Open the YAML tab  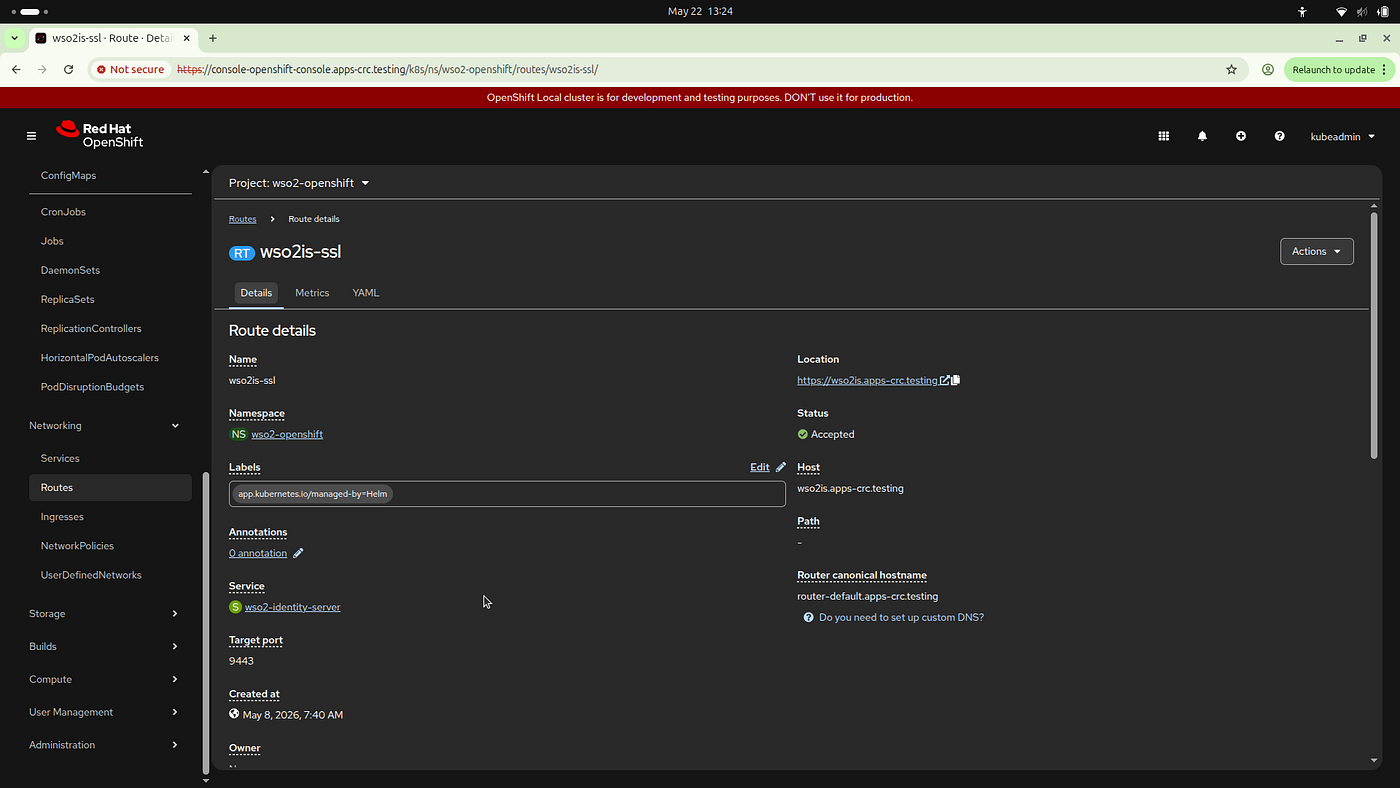366,293
